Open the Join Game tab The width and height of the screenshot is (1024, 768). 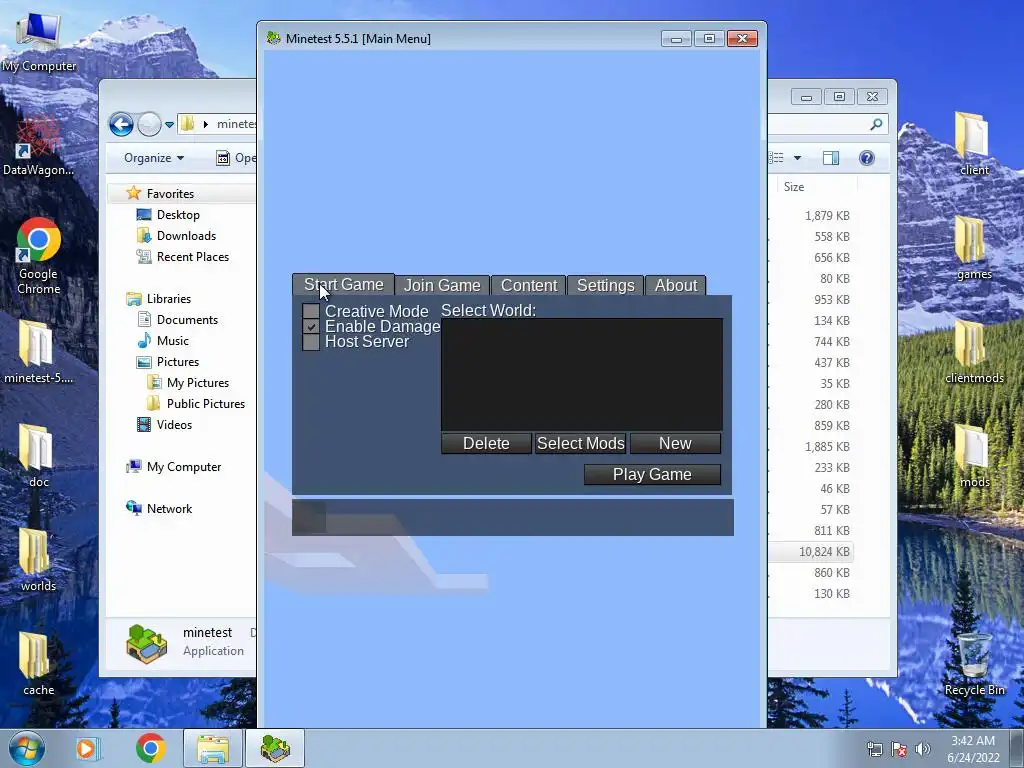coord(442,285)
